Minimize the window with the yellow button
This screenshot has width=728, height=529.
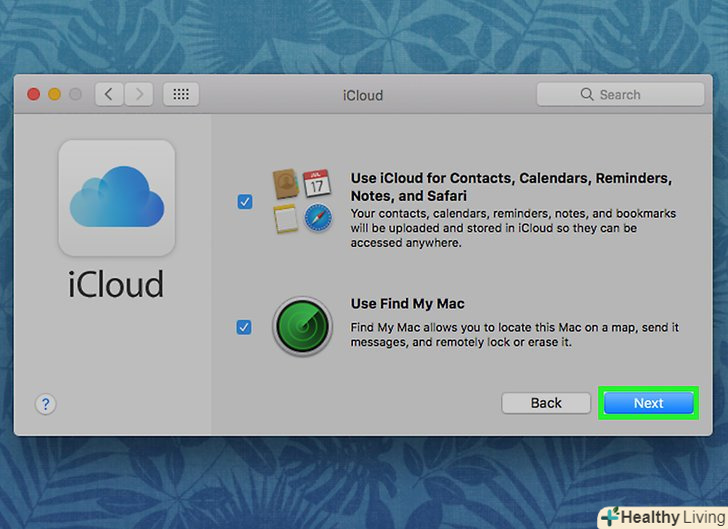coord(54,94)
